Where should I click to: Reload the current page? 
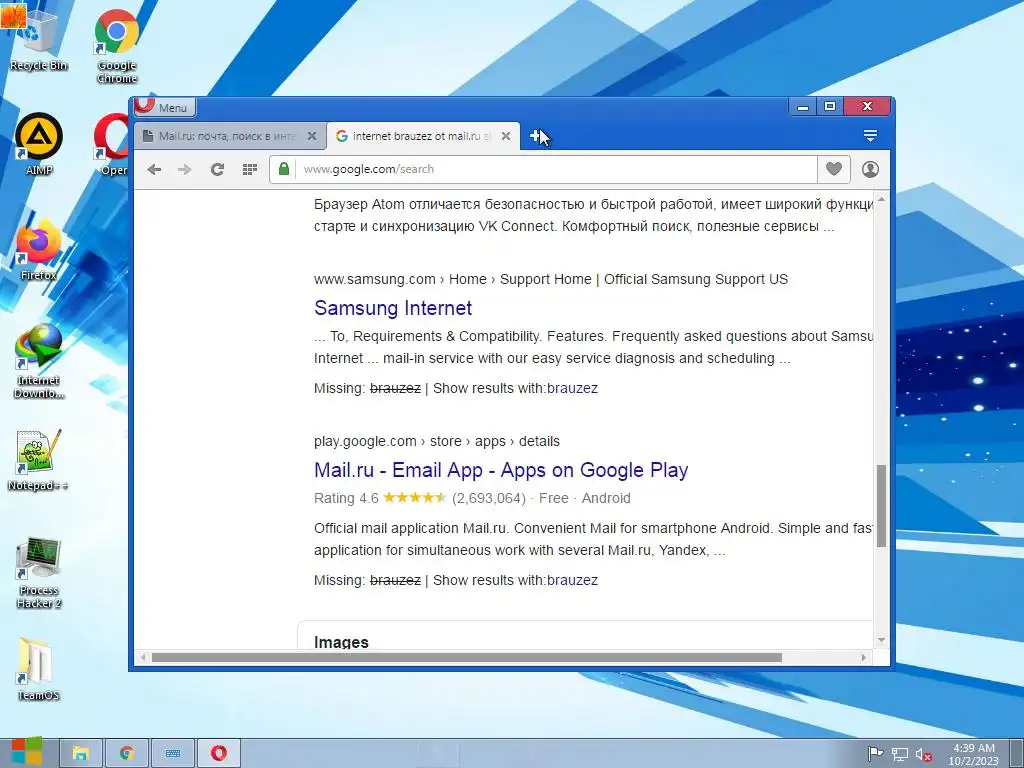217,170
